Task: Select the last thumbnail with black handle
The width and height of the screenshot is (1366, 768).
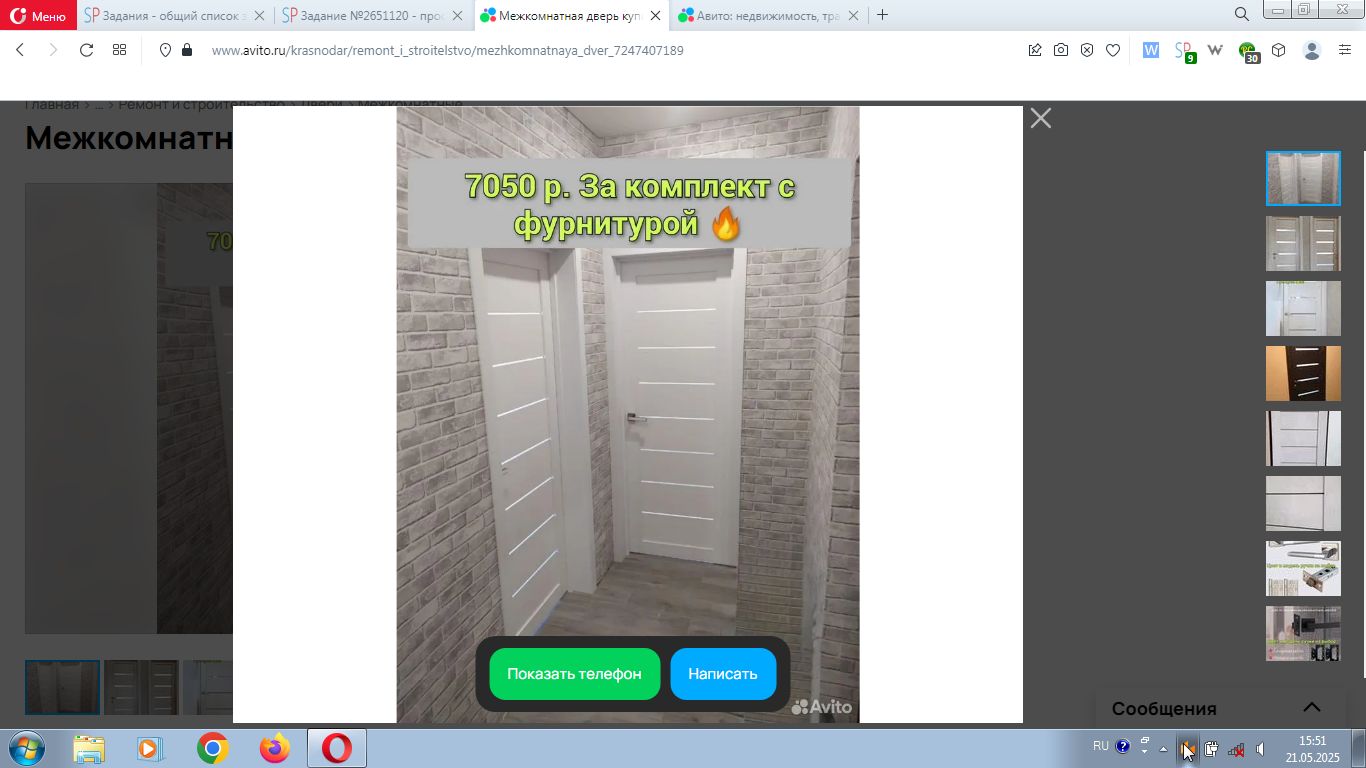Action: pos(1303,634)
